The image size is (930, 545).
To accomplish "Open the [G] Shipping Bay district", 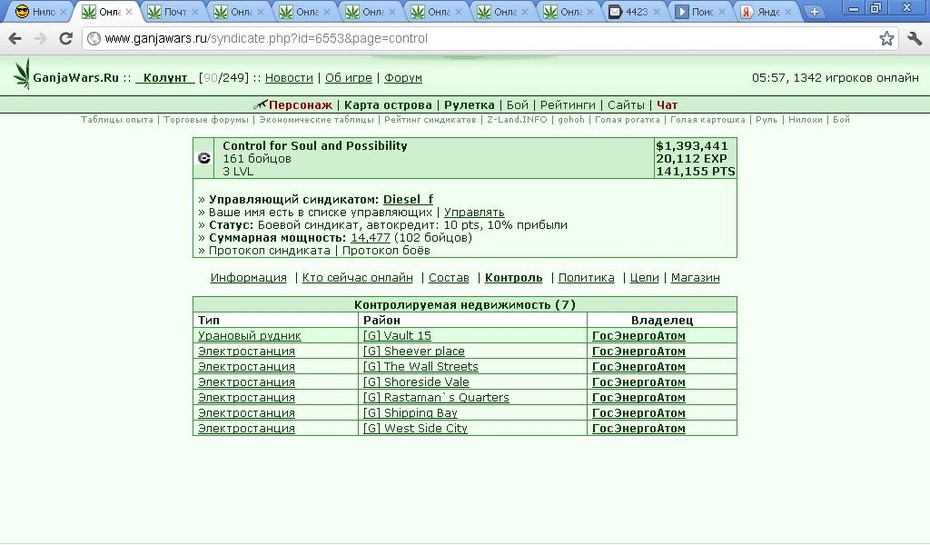I will (x=410, y=413).
